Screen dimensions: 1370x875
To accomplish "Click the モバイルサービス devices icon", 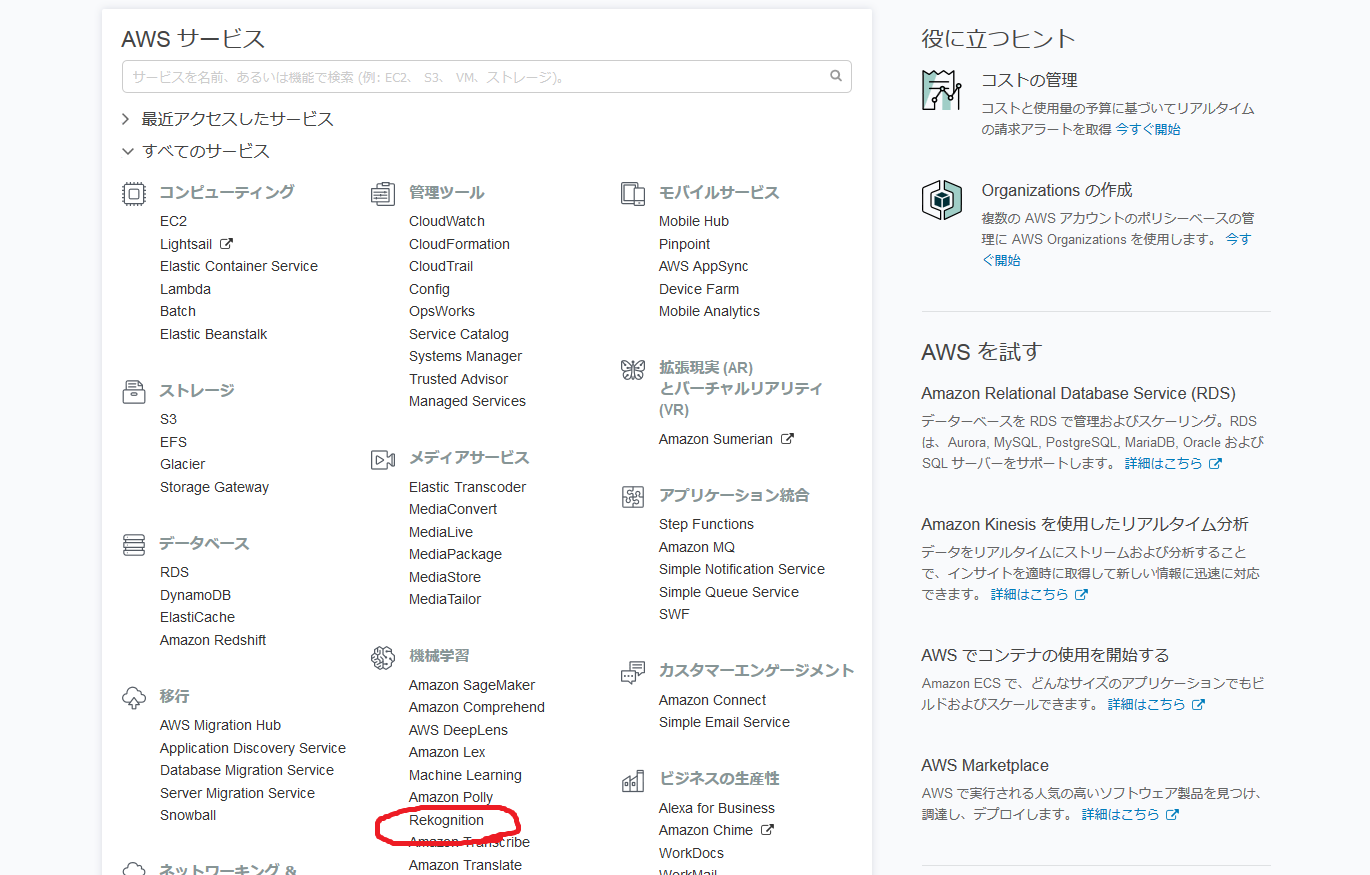I will (x=633, y=193).
